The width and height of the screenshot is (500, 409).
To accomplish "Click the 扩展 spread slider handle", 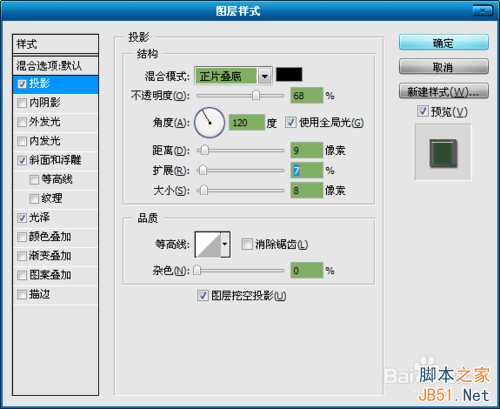I will point(203,170).
